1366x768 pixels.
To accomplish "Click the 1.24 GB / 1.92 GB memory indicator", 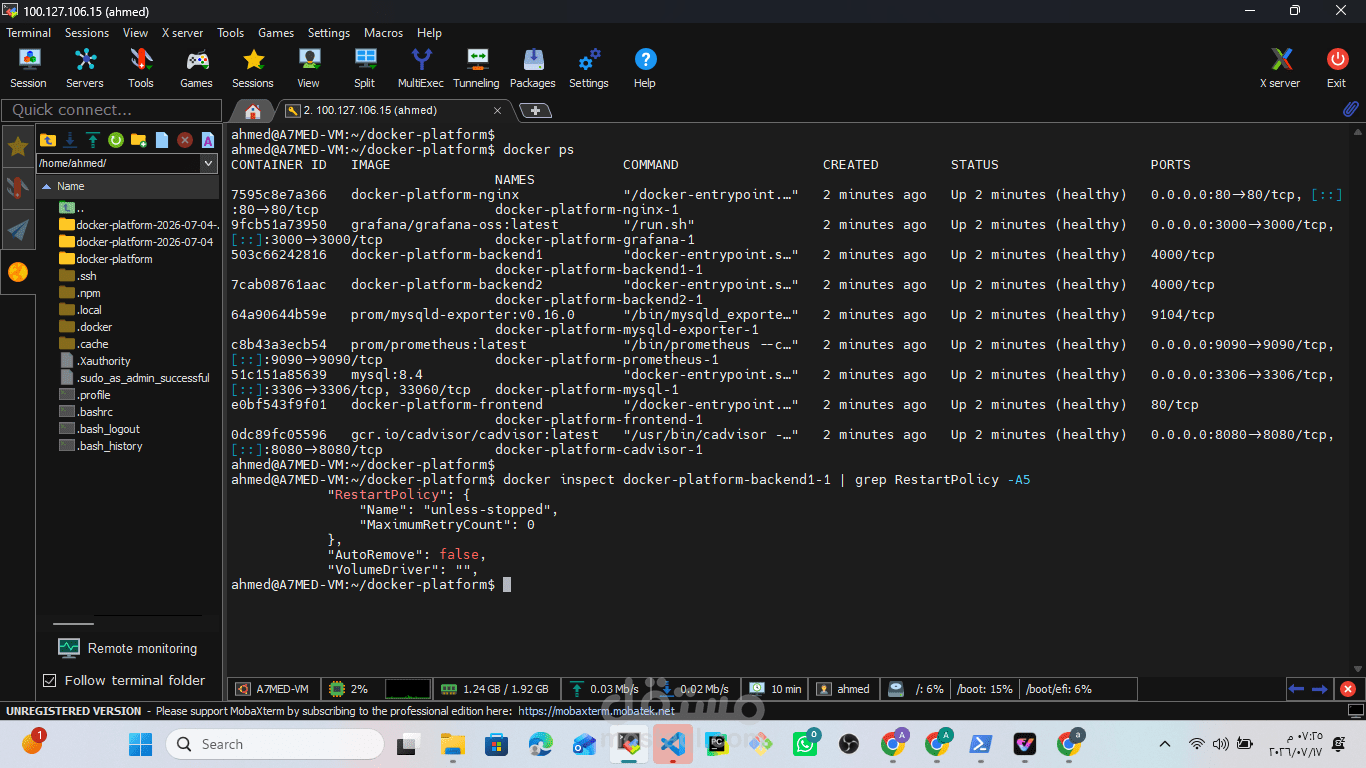I will [x=495, y=689].
